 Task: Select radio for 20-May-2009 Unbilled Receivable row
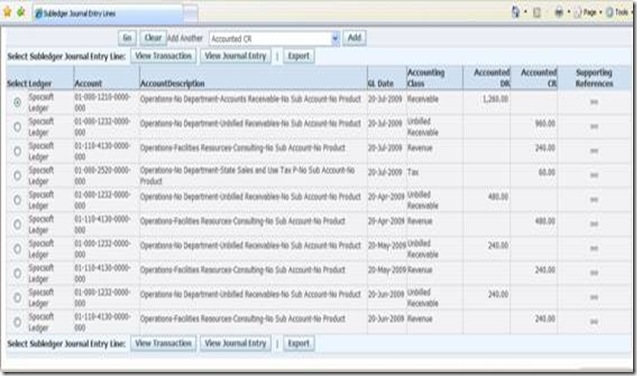pos(17,249)
